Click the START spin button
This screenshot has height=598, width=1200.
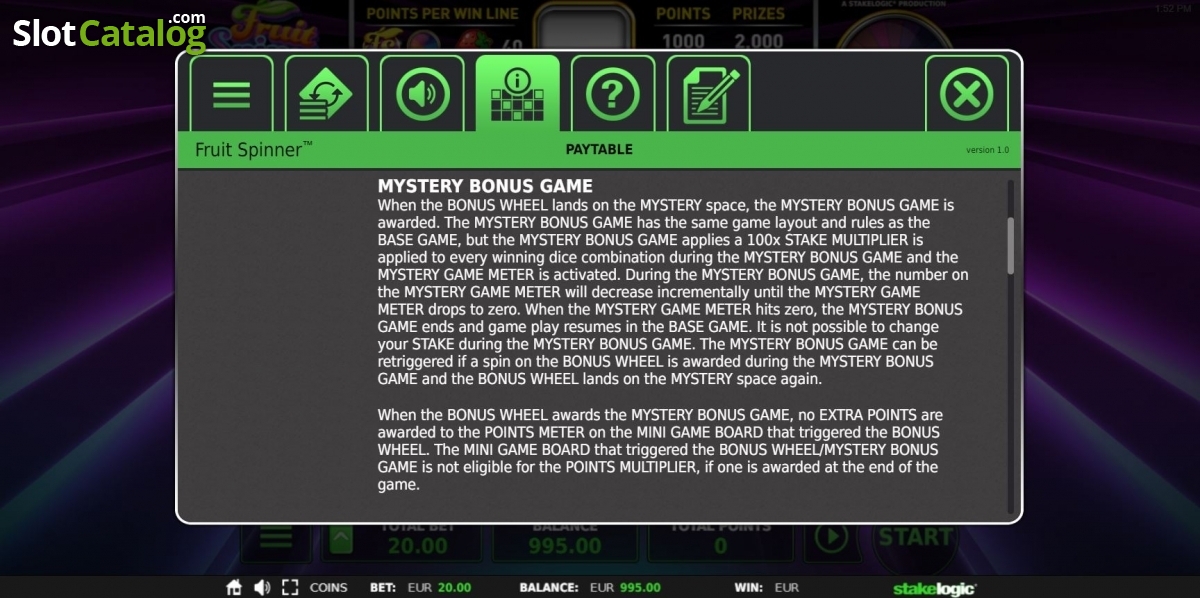pyautogui.click(x=915, y=537)
